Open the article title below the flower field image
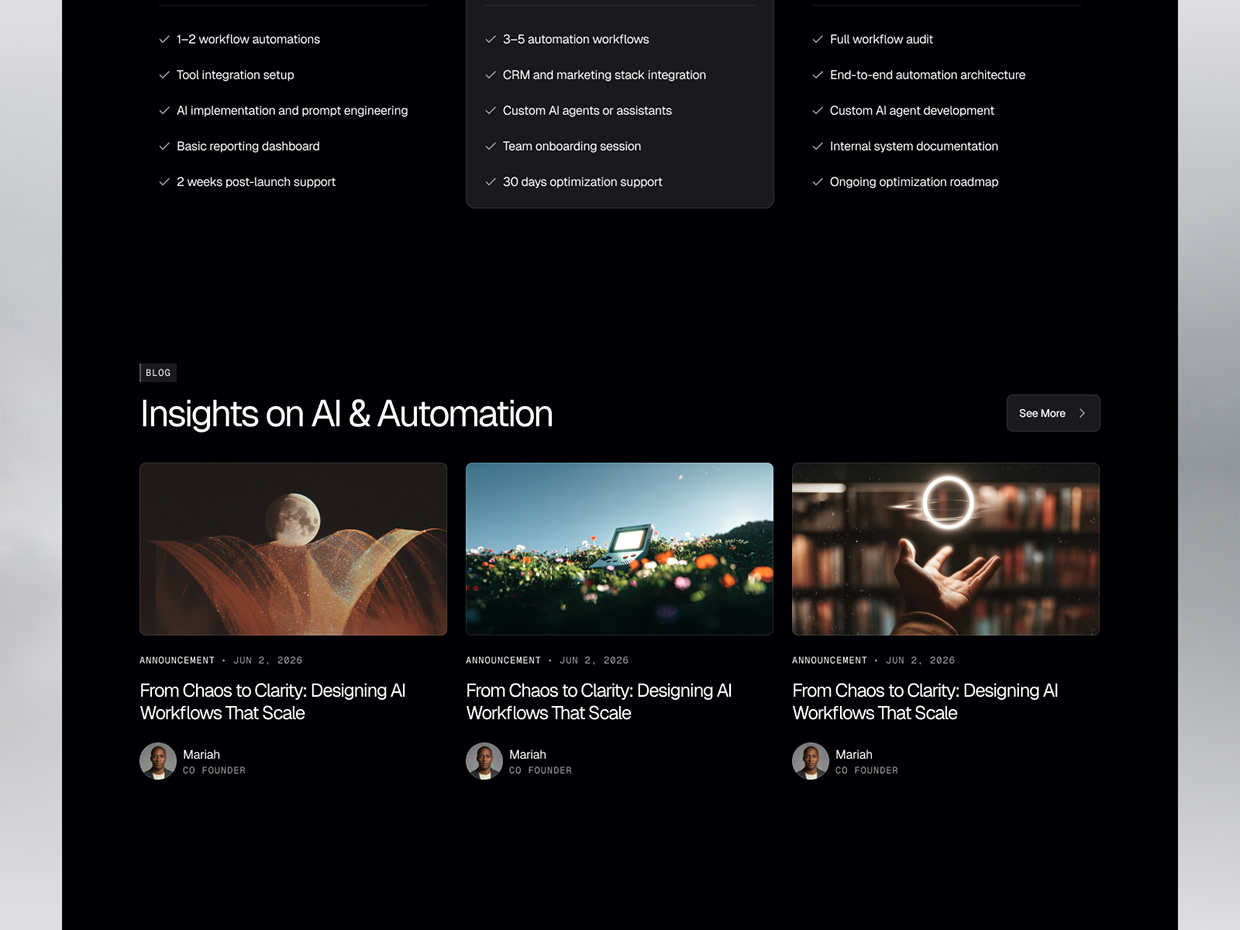 pyautogui.click(x=599, y=701)
